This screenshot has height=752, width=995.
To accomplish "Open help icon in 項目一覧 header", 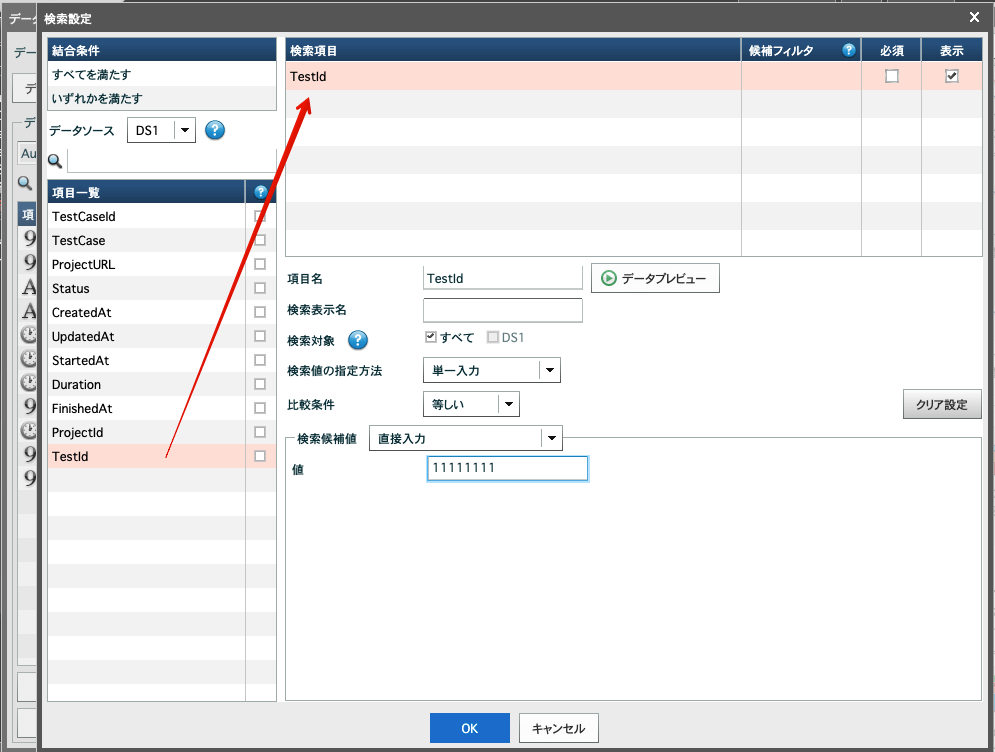I will [x=260, y=192].
